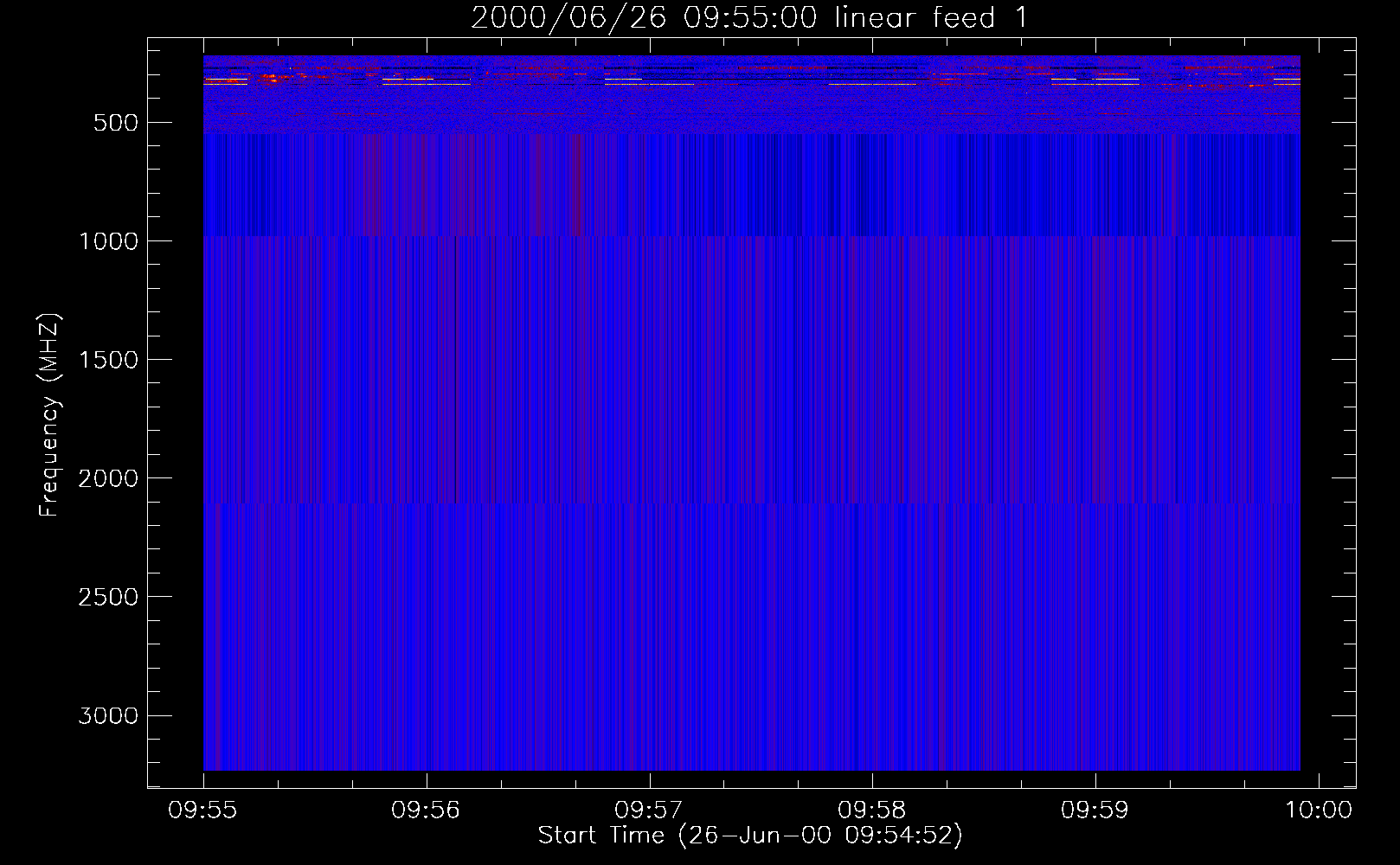Click the 09:56 time tick label
1400x865 pixels.
coord(426,811)
